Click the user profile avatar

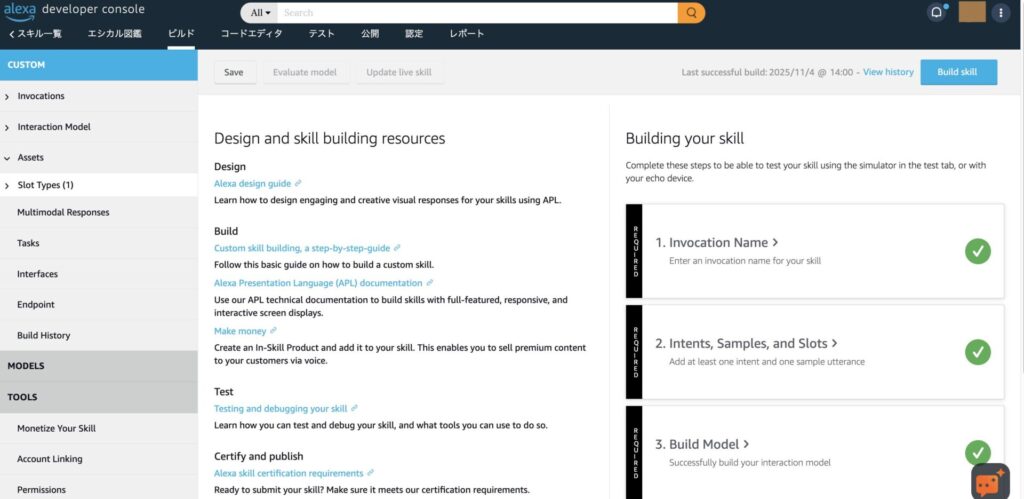[971, 13]
